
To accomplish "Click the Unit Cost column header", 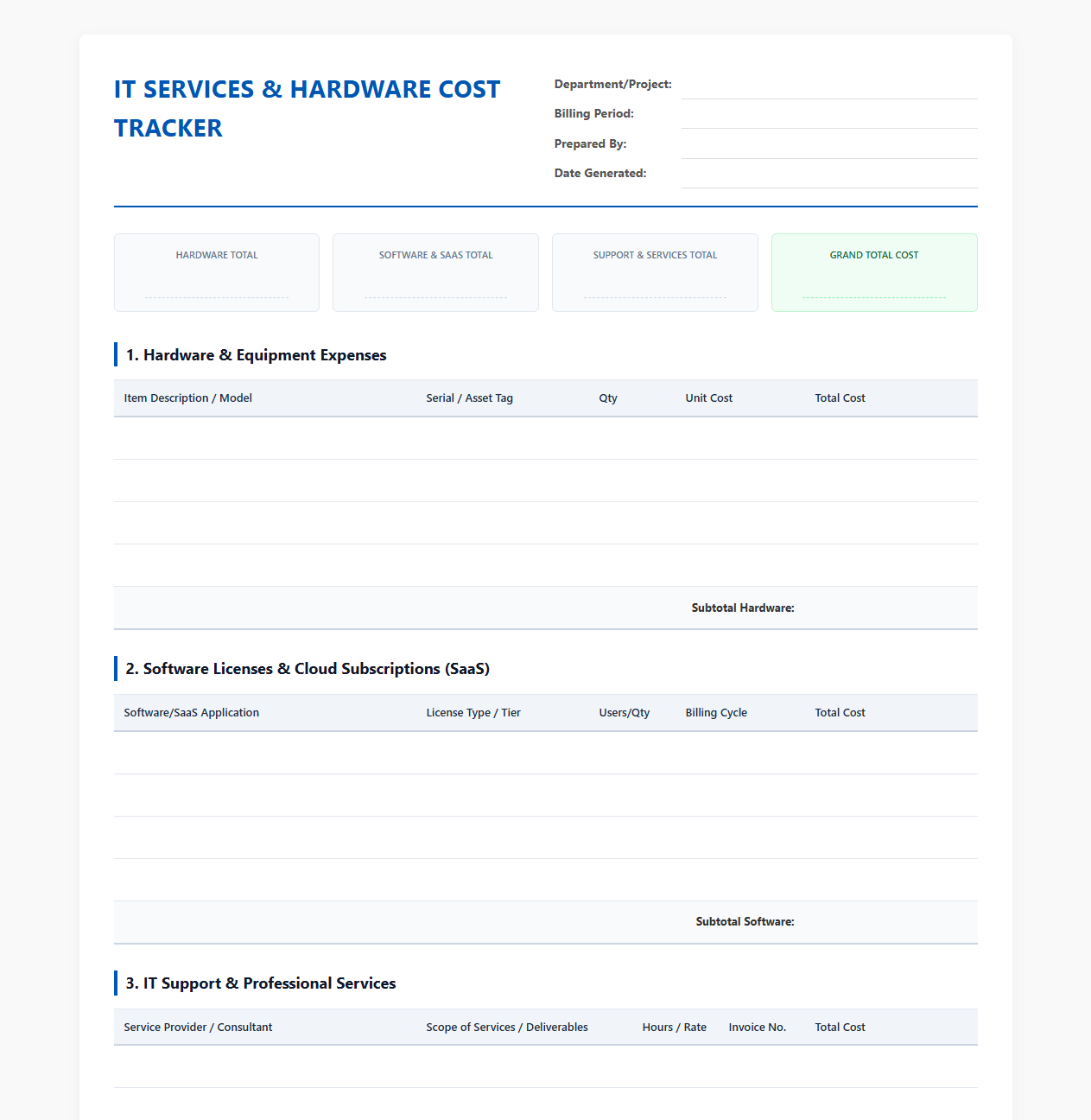I will [708, 398].
